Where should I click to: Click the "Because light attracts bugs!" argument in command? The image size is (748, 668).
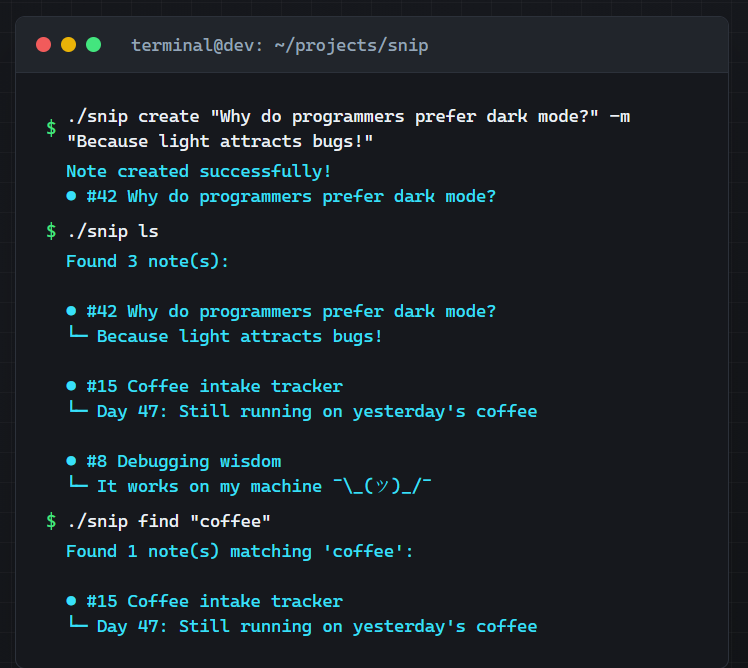219,141
